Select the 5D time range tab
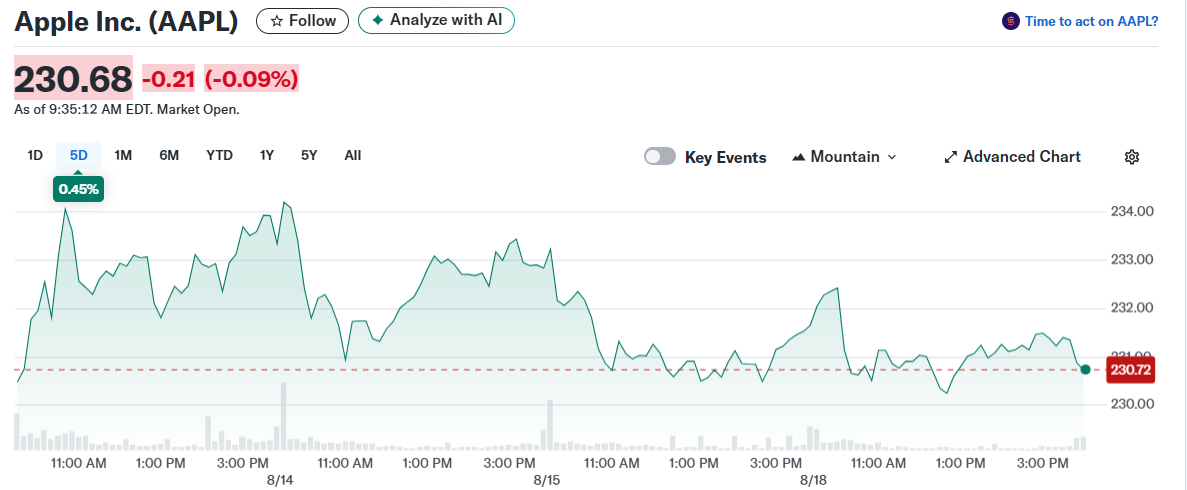The image size is (1187, 490). (79, 155)
